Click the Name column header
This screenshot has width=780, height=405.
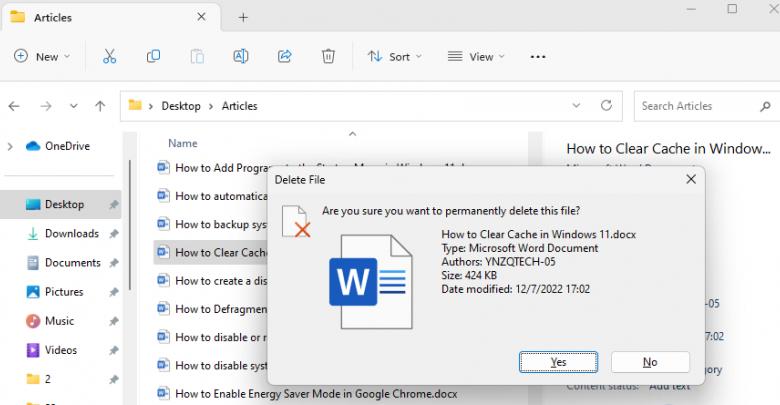click(x=183, y=143)
